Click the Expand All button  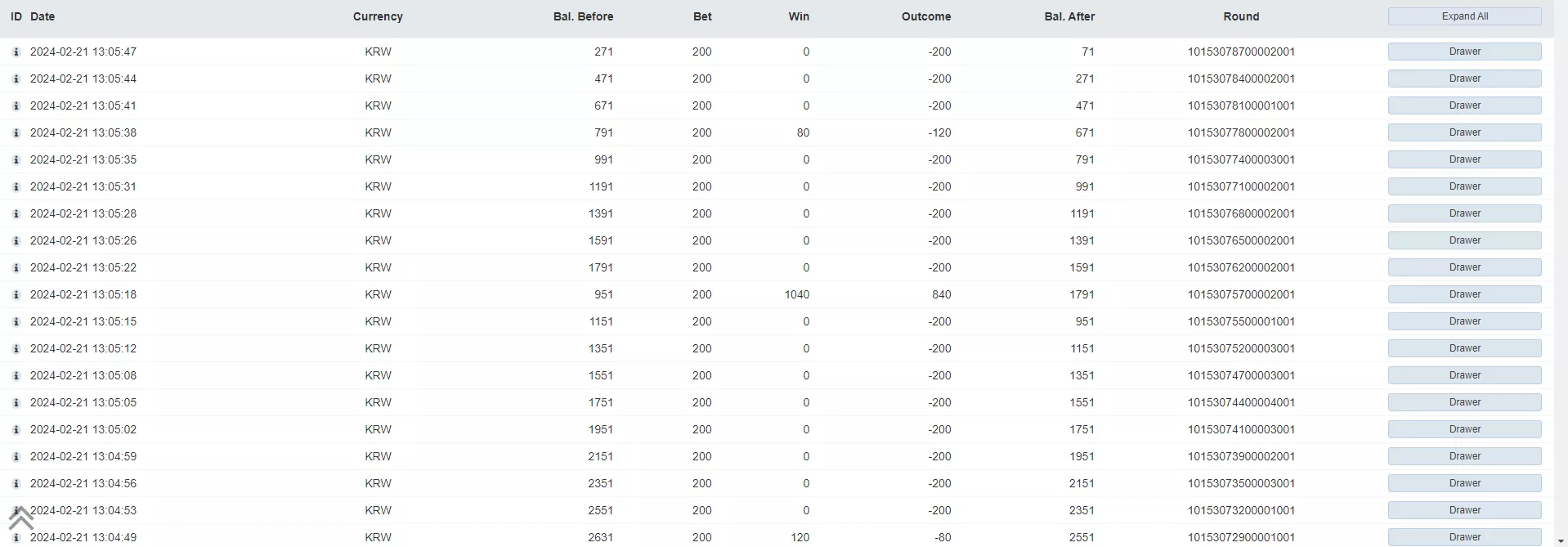coord(1464,16)
